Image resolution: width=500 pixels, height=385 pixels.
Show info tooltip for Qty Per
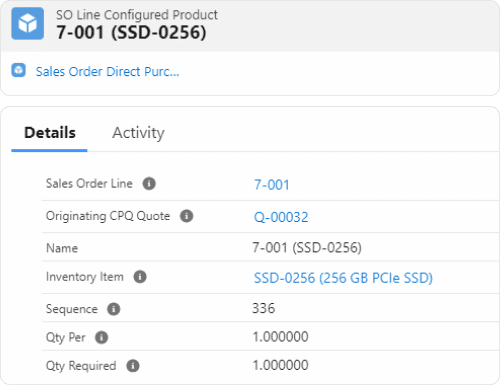102,337
